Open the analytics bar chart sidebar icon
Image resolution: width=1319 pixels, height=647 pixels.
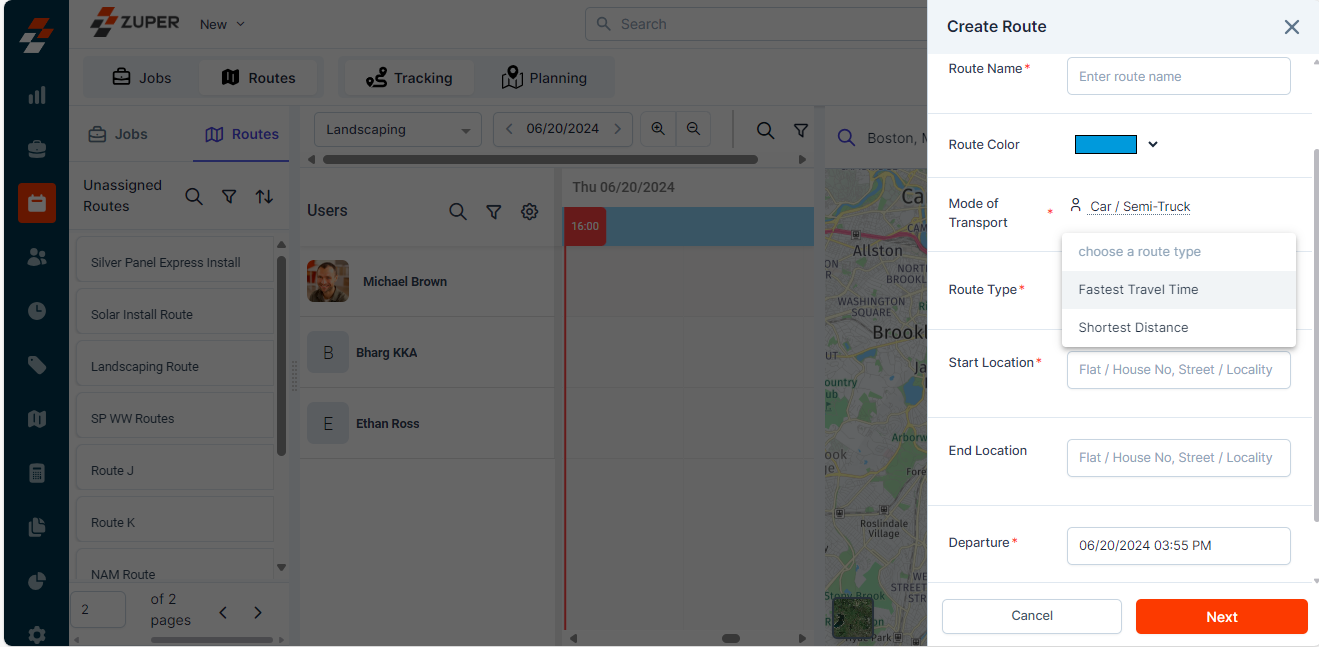click(37, 95)
